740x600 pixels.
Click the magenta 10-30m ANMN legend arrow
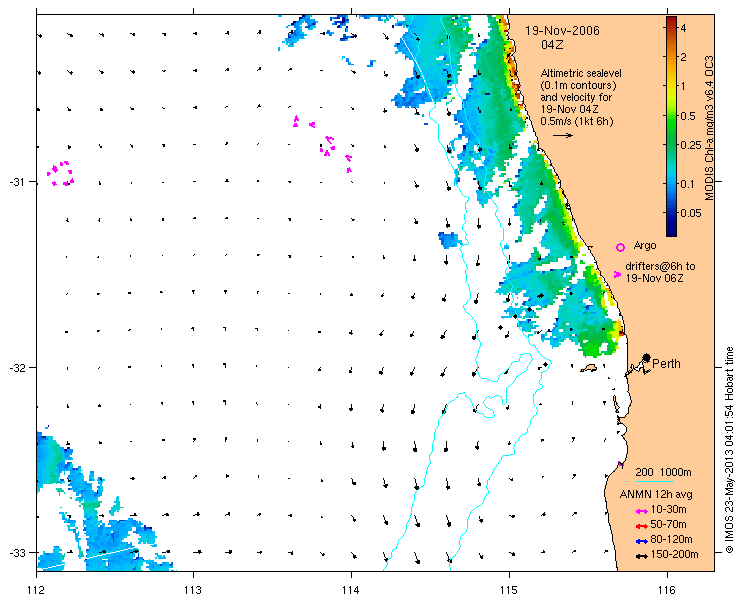click(641, 511)
